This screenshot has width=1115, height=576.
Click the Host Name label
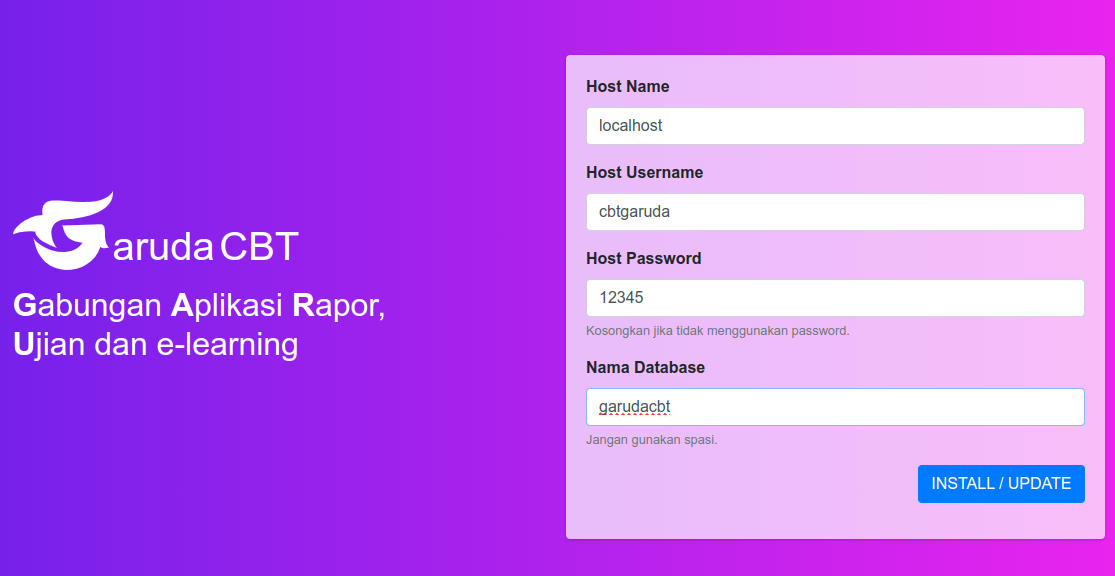tap(627, 87)
